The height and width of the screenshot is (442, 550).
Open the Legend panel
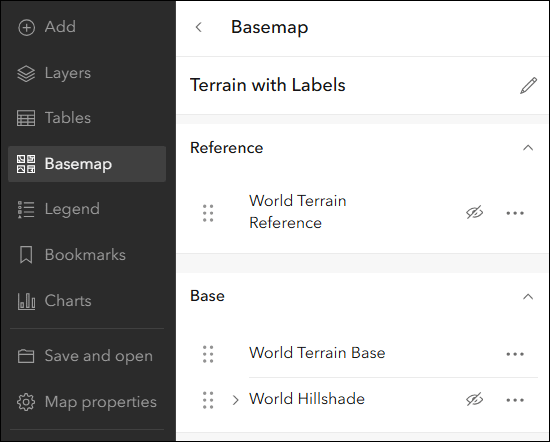87,209
